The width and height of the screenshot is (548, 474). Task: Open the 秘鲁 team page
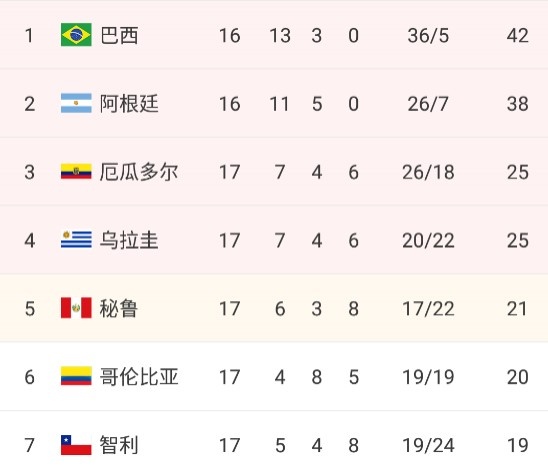click(x=119, y=309)
